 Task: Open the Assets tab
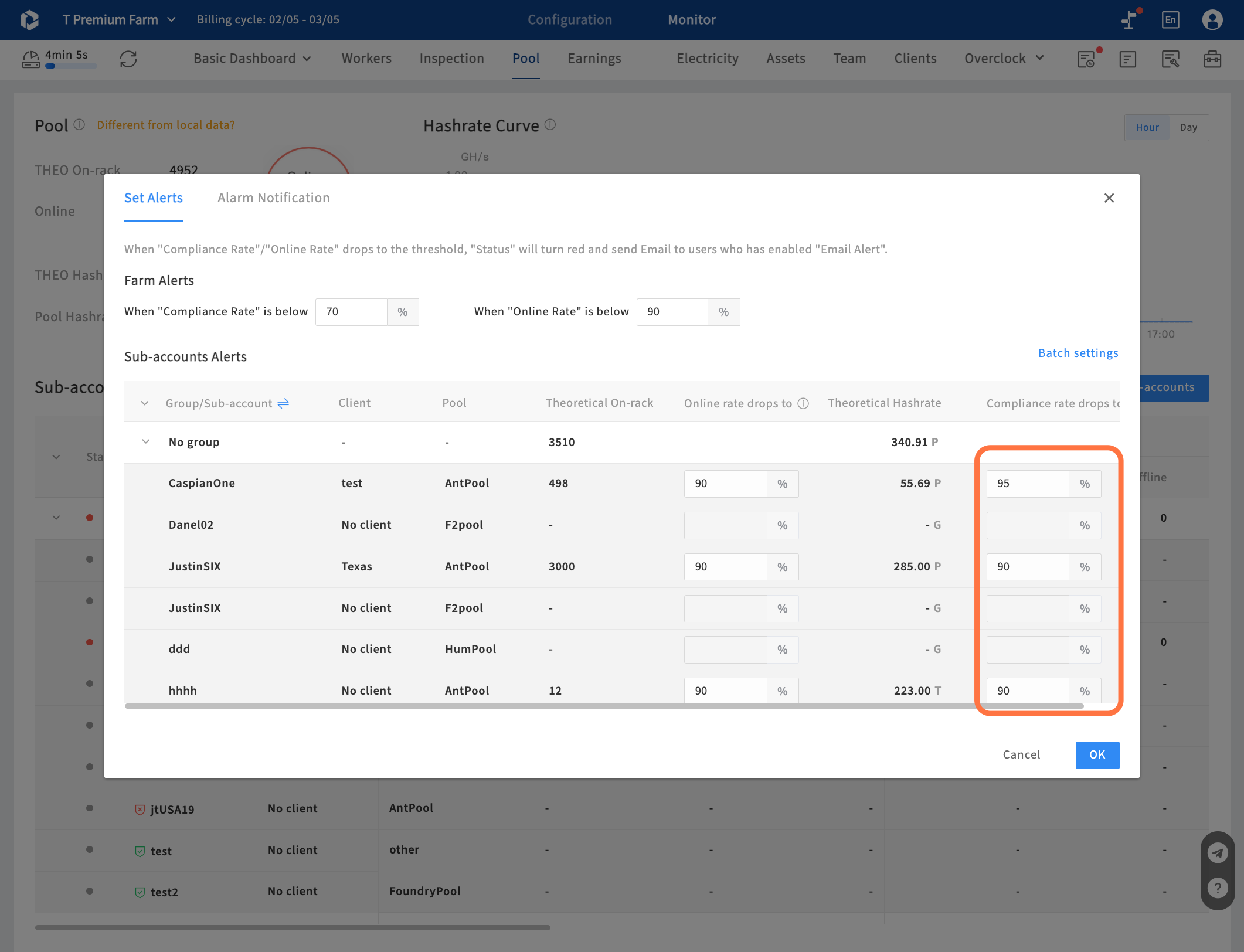(x=786, y=59)
